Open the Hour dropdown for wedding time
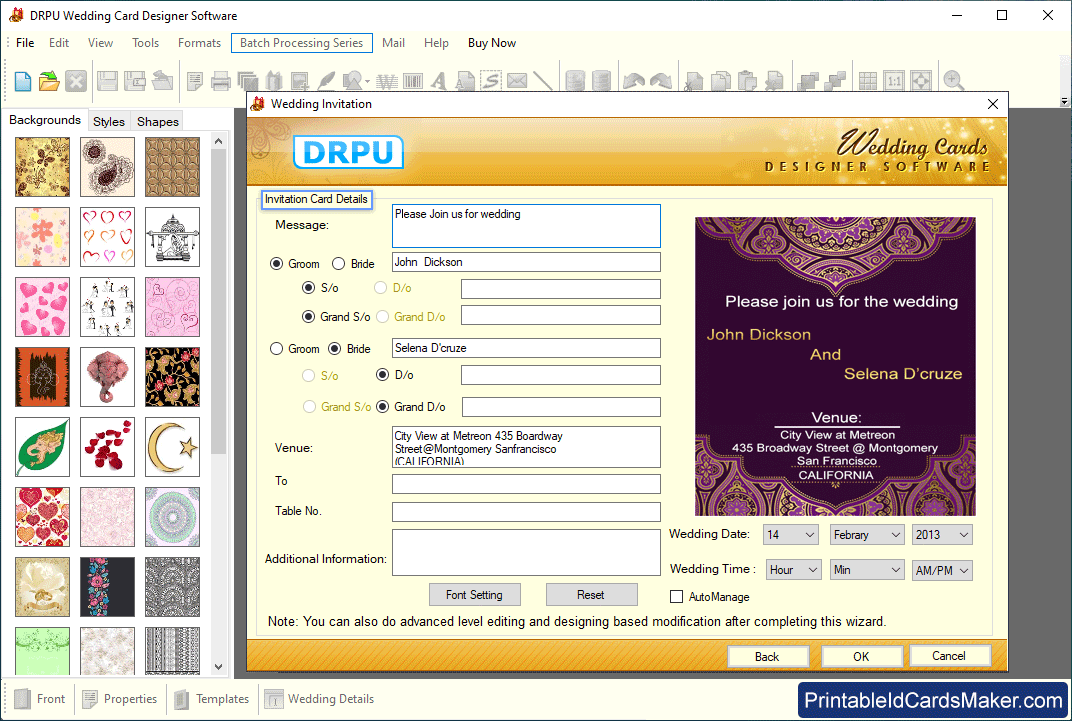Image resolution: width=1072 pixels, height=721 pixels. tap(793, 570)
